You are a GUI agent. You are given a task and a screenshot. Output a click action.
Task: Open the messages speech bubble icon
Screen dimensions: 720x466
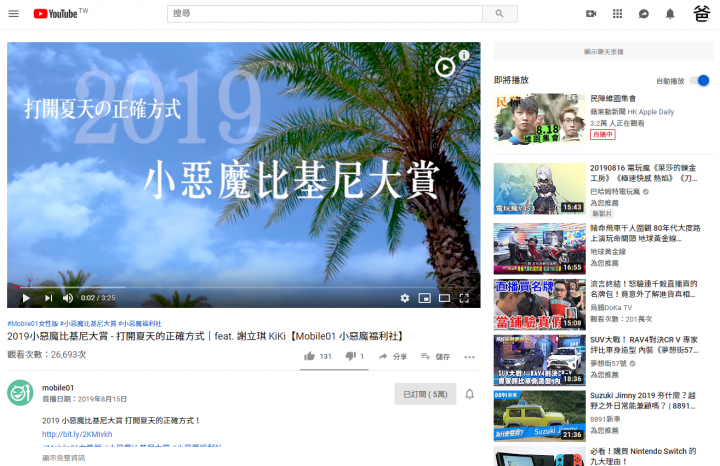[644, 14]
